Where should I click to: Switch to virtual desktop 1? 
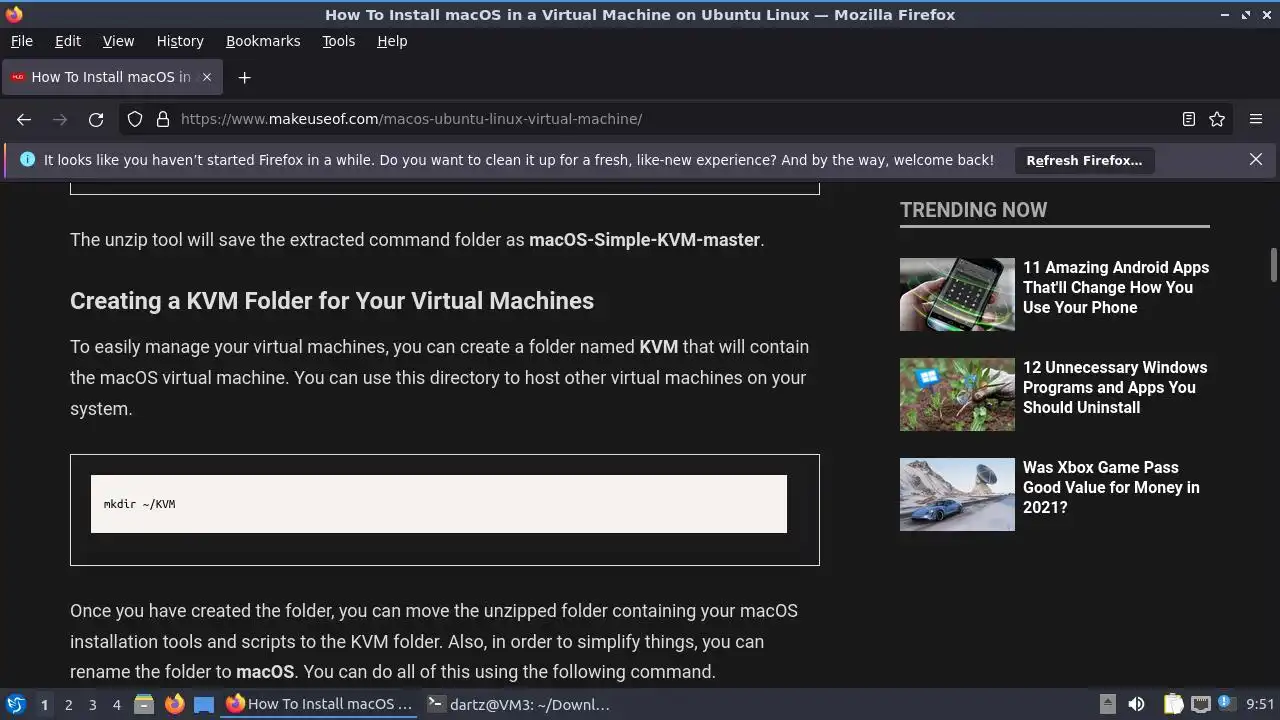(44, 705)
